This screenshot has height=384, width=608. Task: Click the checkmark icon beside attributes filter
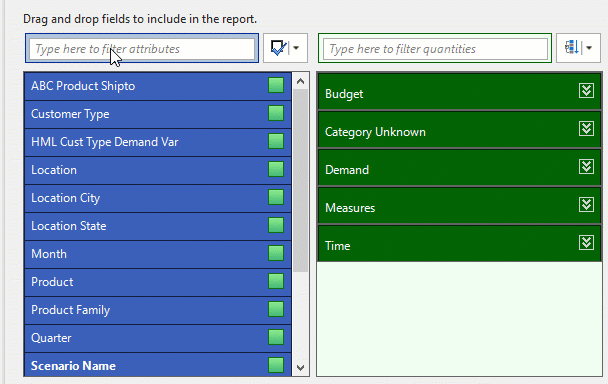[x=278, y=48]
